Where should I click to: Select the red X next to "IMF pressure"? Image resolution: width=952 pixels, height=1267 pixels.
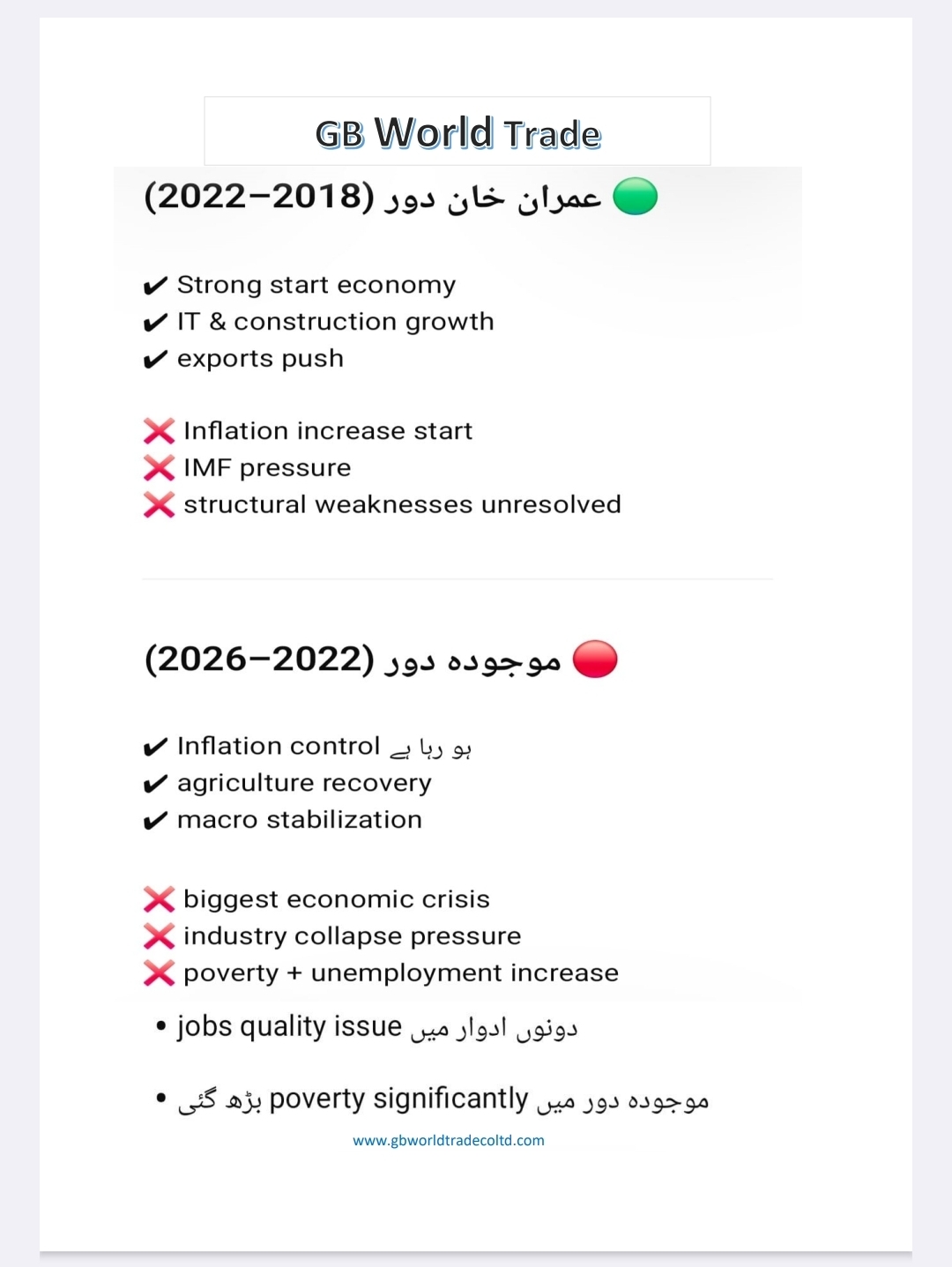(x=159, y=468)
